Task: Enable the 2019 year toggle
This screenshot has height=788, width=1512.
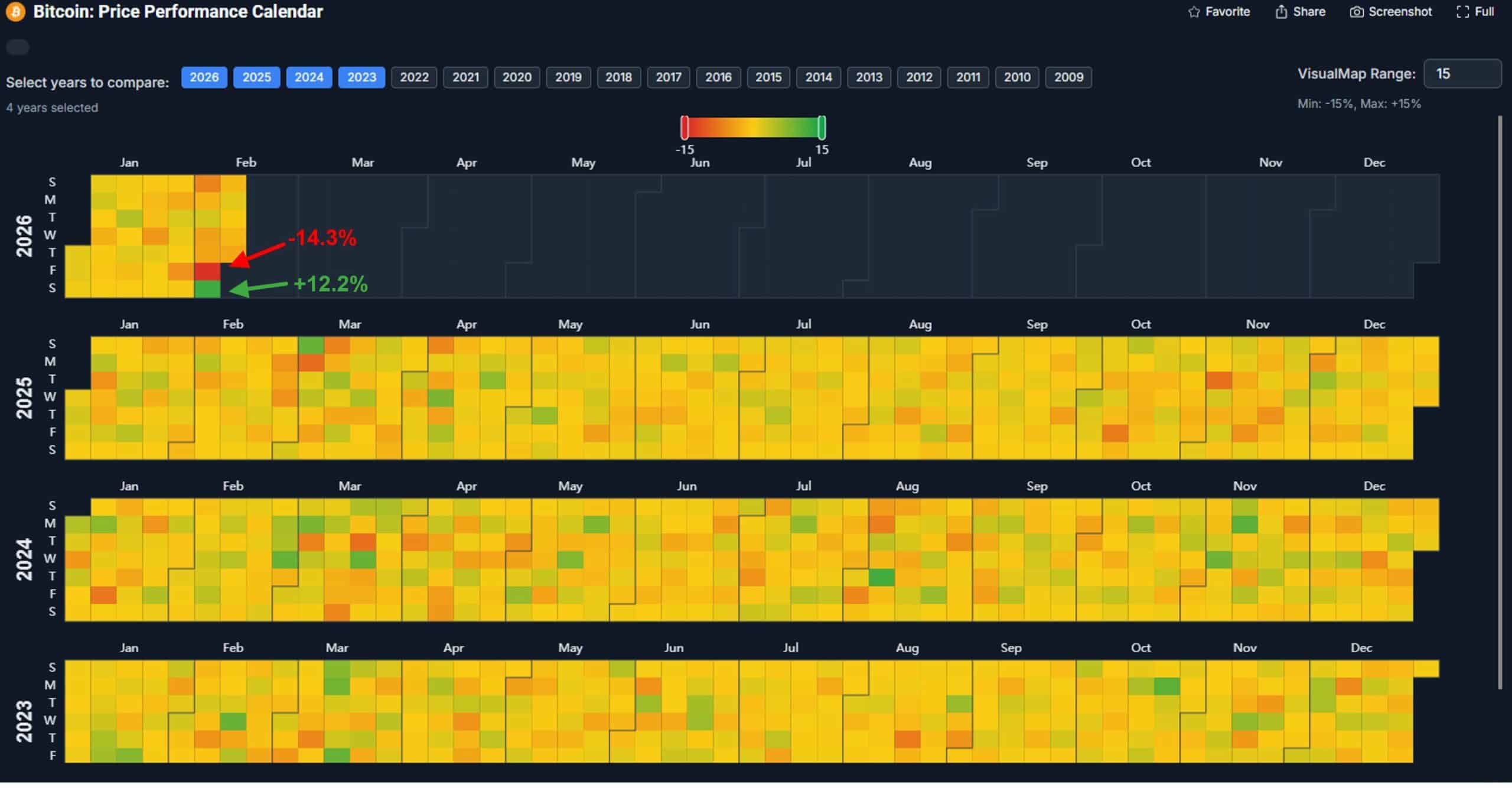Action: coord(568,77)
